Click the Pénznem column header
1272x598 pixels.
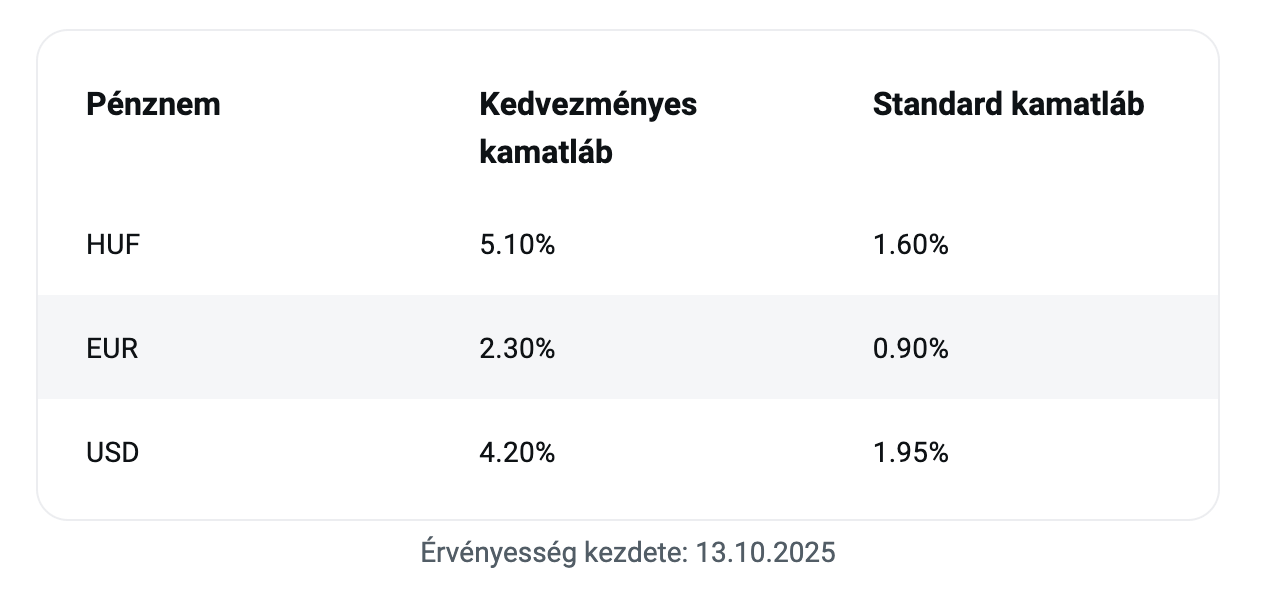click(x=153, y=104)
